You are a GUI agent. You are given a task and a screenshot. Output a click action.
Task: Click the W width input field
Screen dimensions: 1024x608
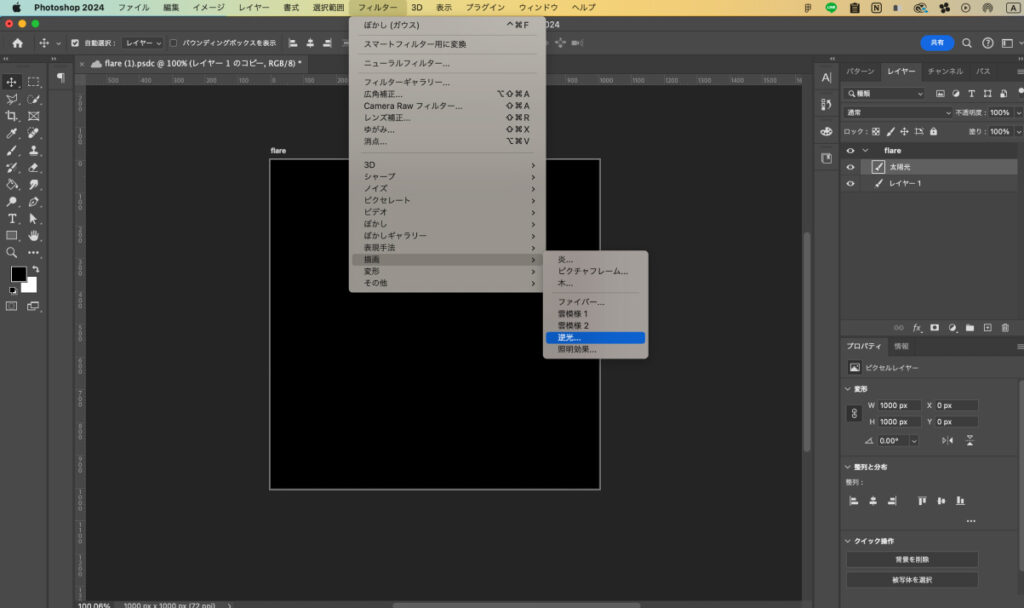[x=899, y=405]
